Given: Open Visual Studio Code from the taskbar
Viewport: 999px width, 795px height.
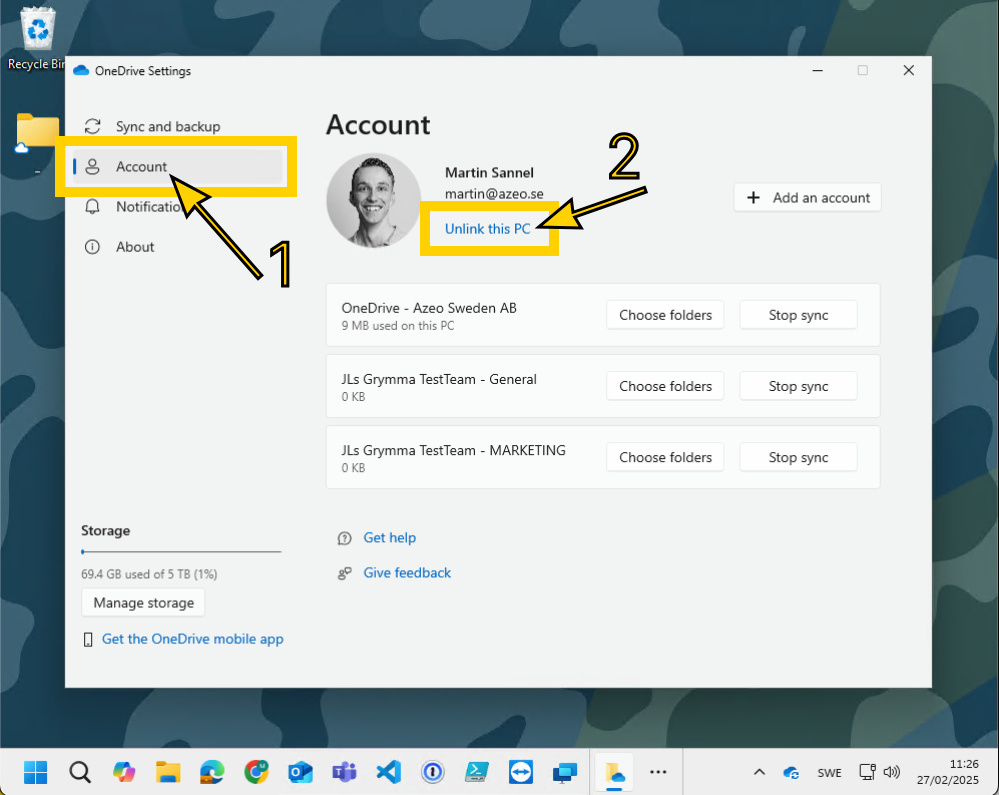Looking at the screenshot, I should pyautogui.click(x=388, y=772).
